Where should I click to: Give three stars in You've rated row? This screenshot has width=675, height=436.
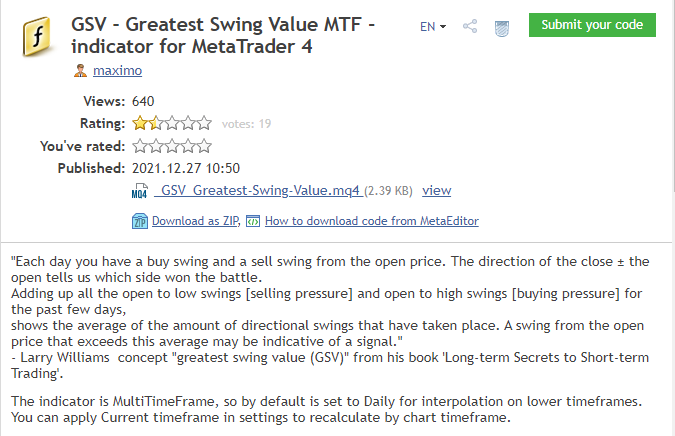tap(172, 146)
